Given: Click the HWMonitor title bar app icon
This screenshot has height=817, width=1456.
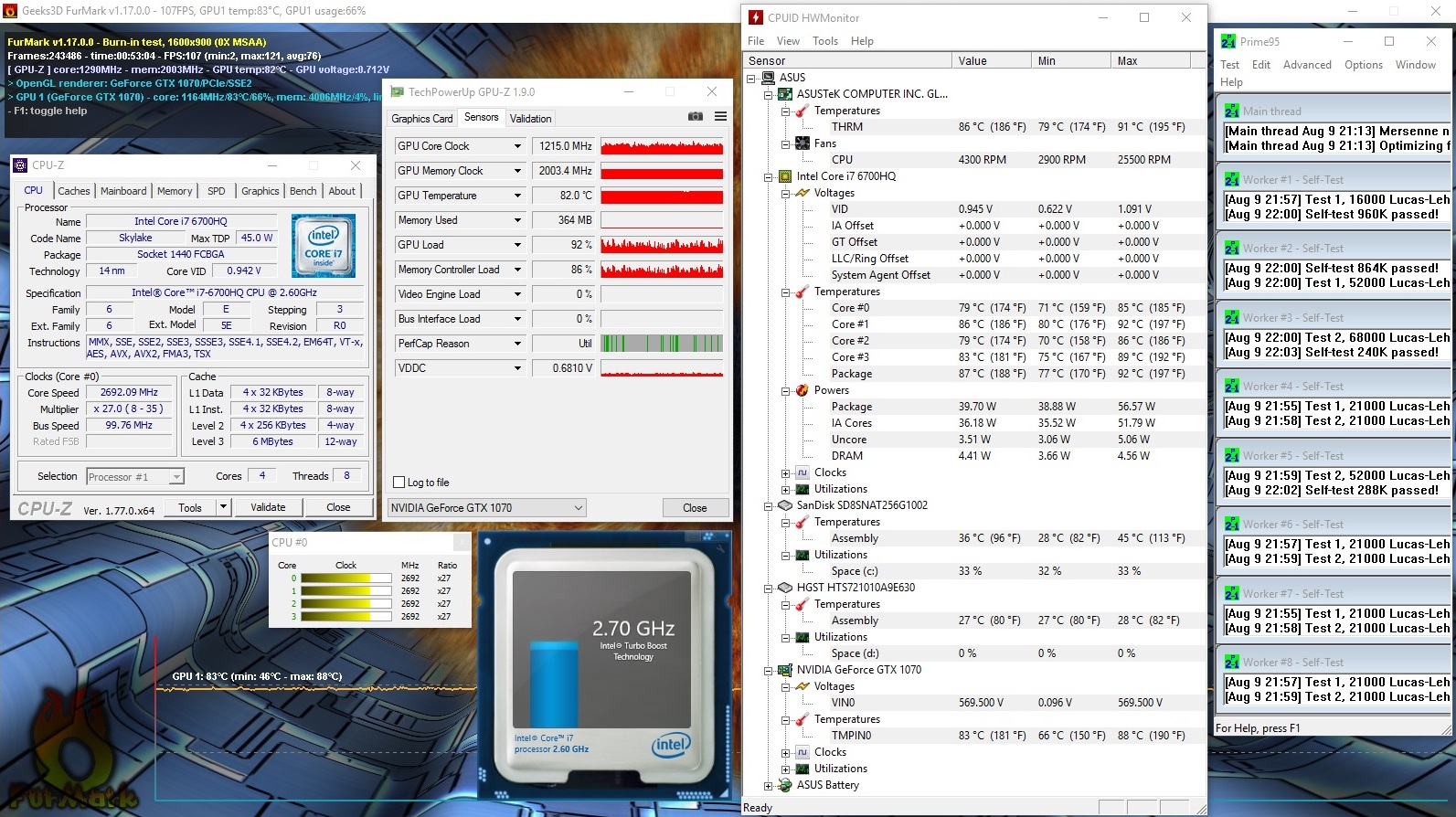Looking at the screenshot, I should pos(755,17).
